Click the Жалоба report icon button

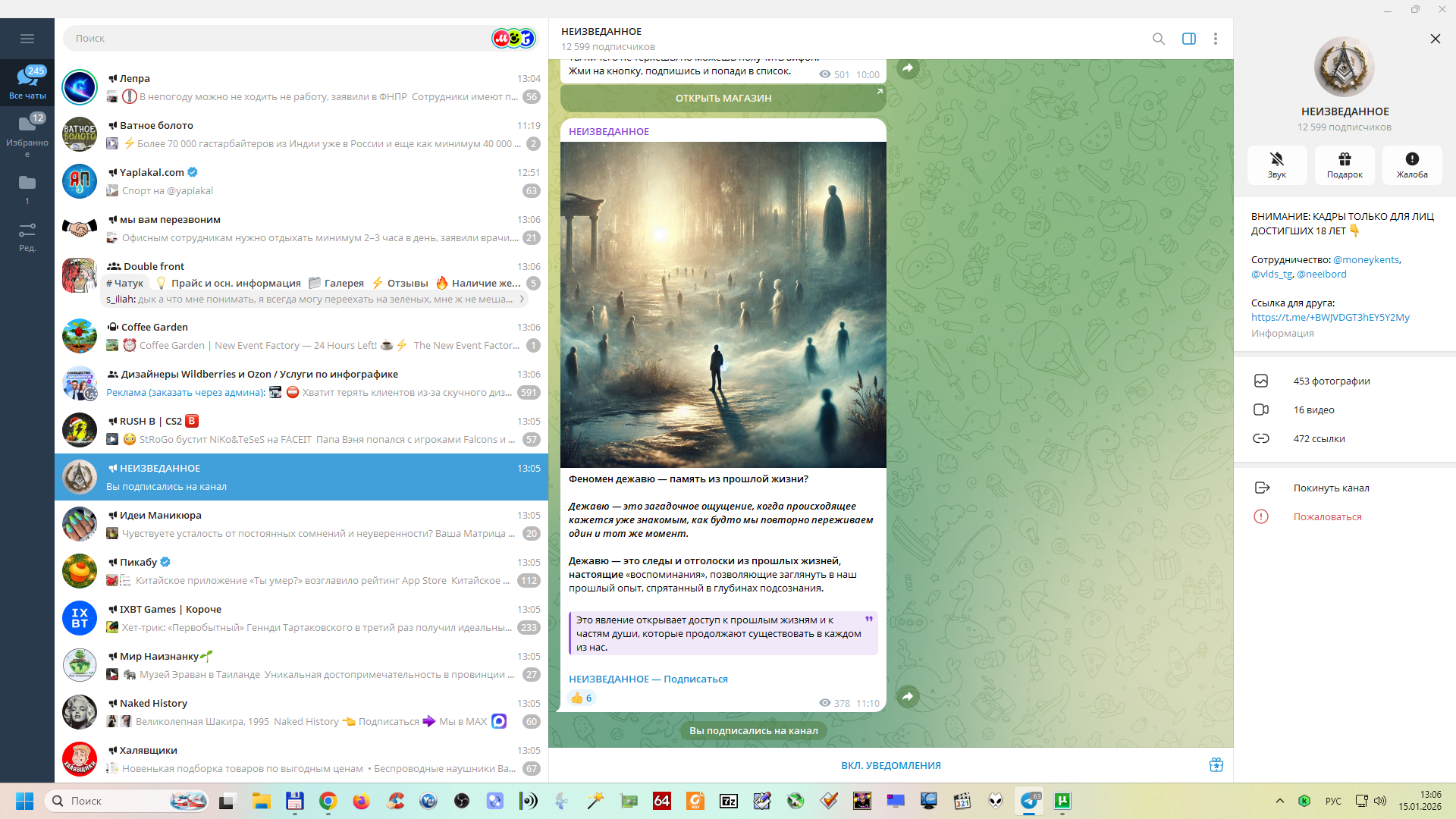(x=1411, y=165)
